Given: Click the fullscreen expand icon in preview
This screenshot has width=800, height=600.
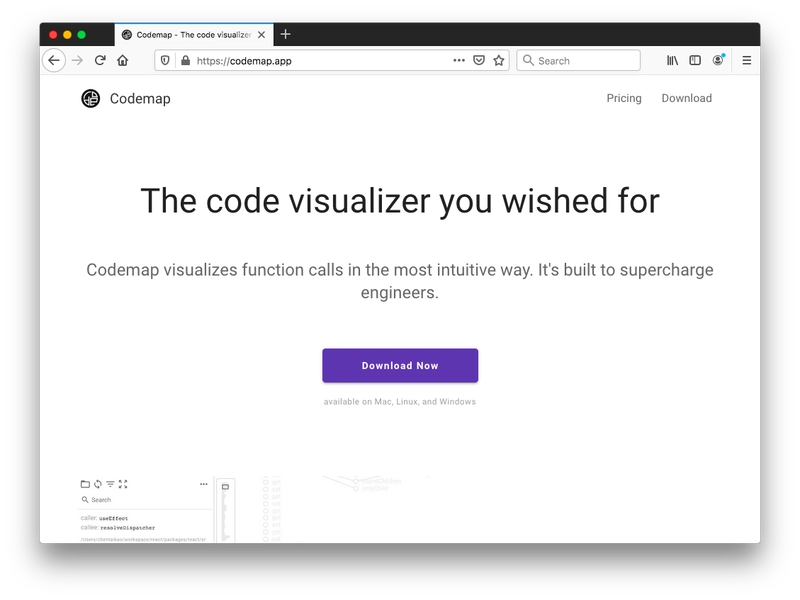Looking at the screenshot, I should click(x=123, y=484).
